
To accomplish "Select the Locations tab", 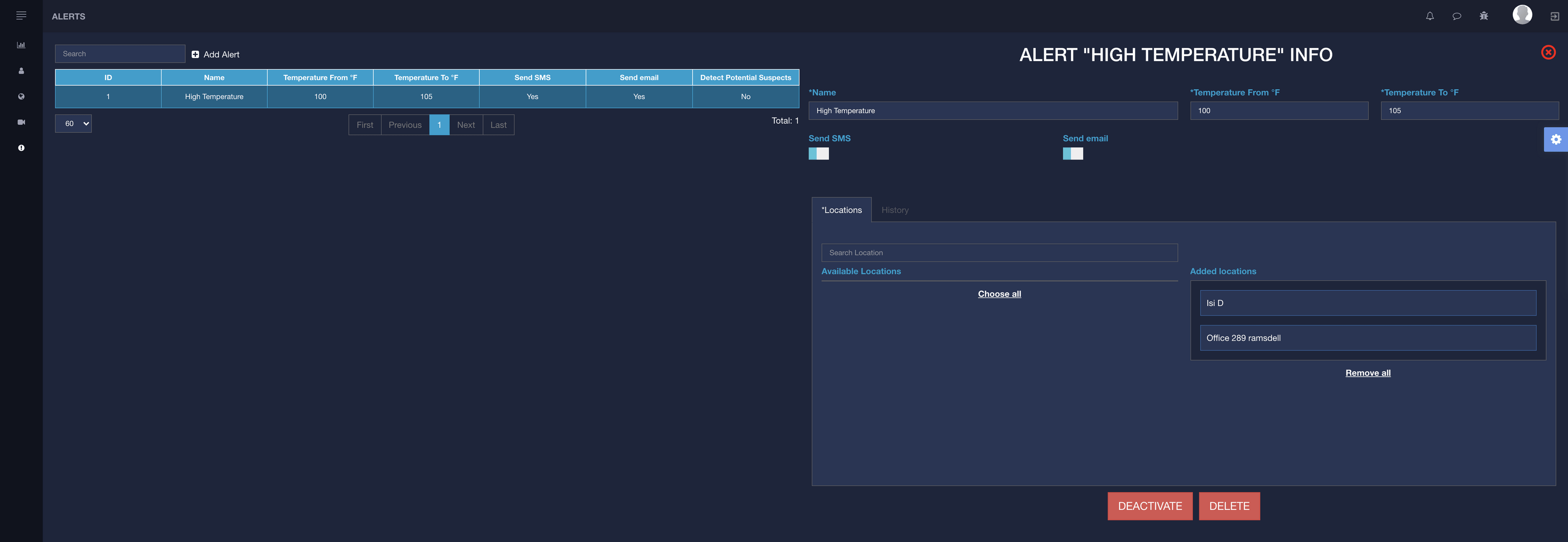I will coord(841,210).
